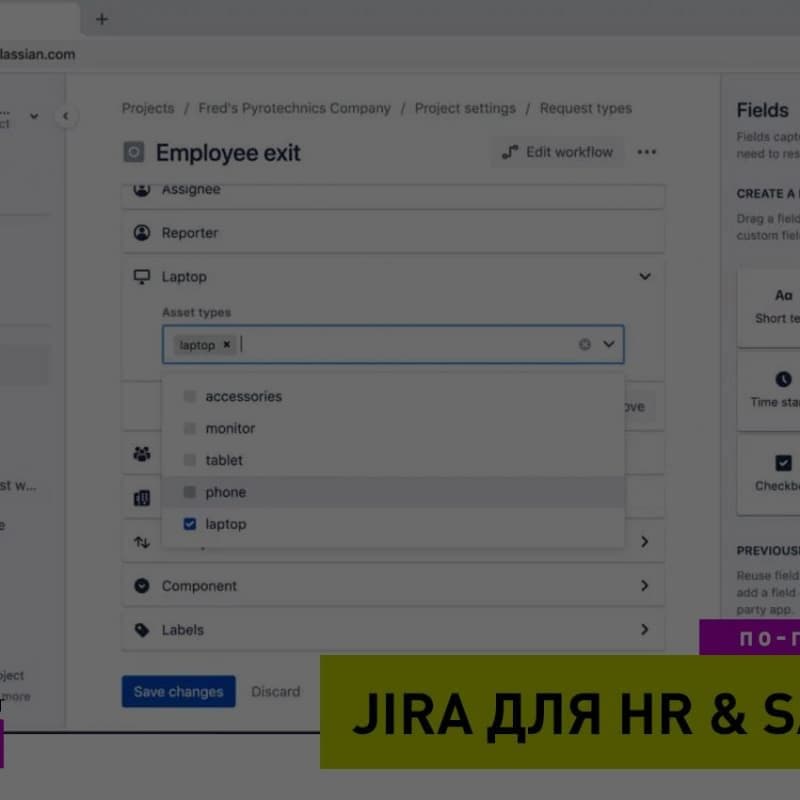
Task: Click the up-down arrows priority field icon
Action: pyautogui.click(x=142, y=542)
